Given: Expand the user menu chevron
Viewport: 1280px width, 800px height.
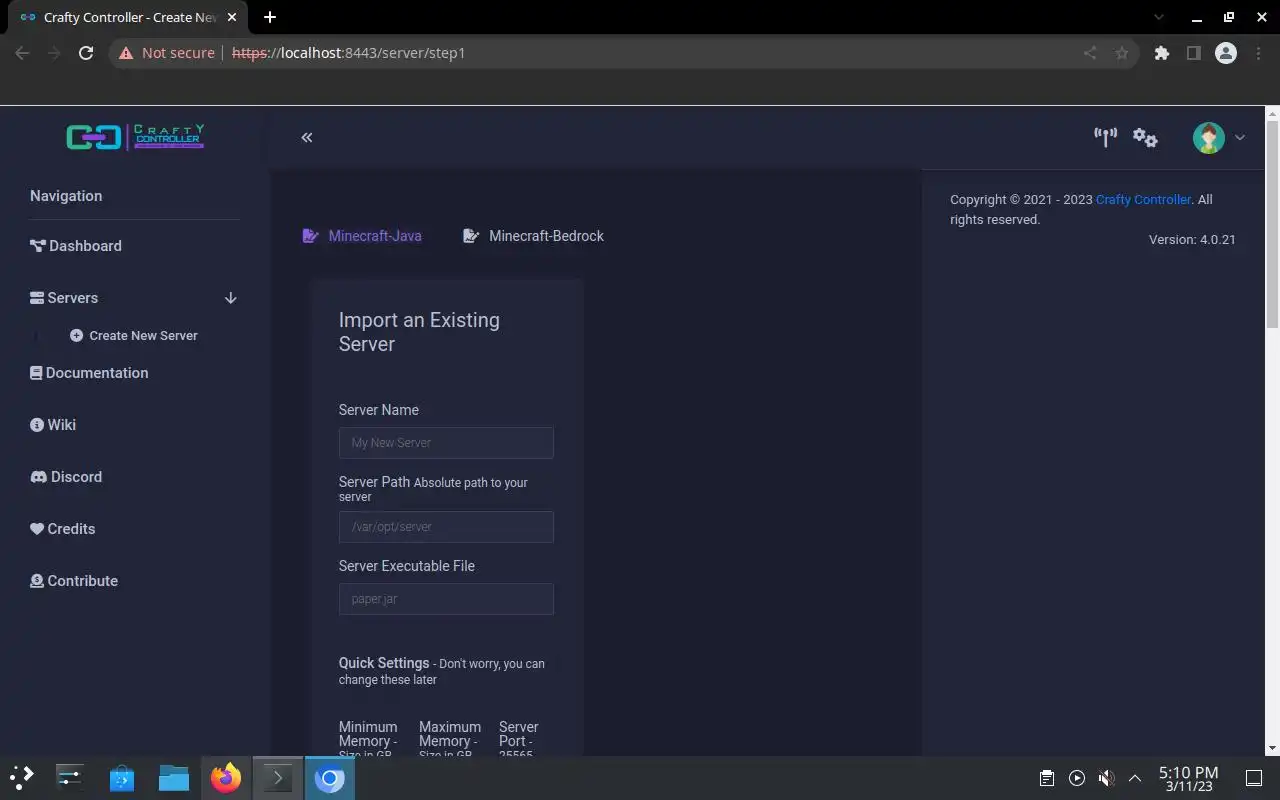Looking at the screenshot, I should tap(1240, 138).
